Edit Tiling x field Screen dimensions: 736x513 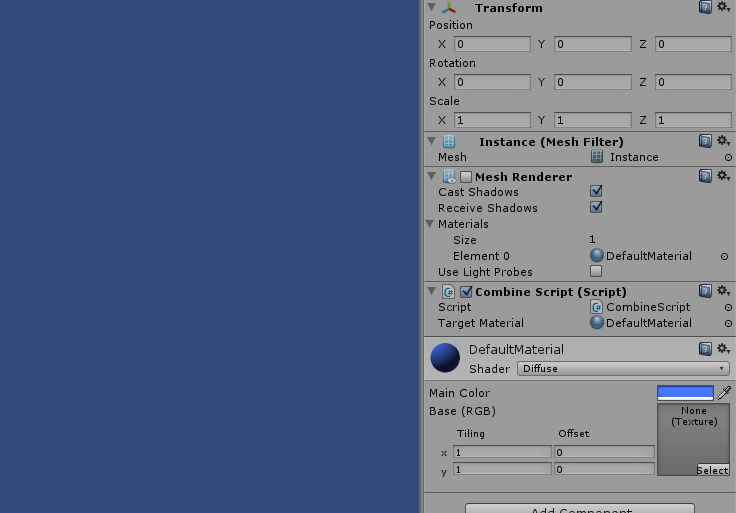pyautogui.click(x=502, y=452)
